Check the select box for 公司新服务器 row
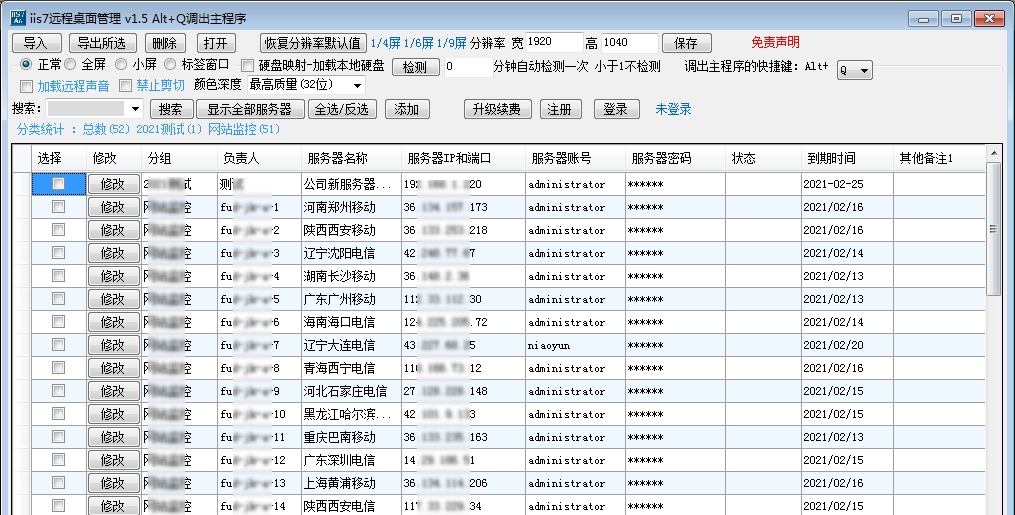Viewport: 1015px width, 515px height. pyautogui.click(x=59, y=184)
